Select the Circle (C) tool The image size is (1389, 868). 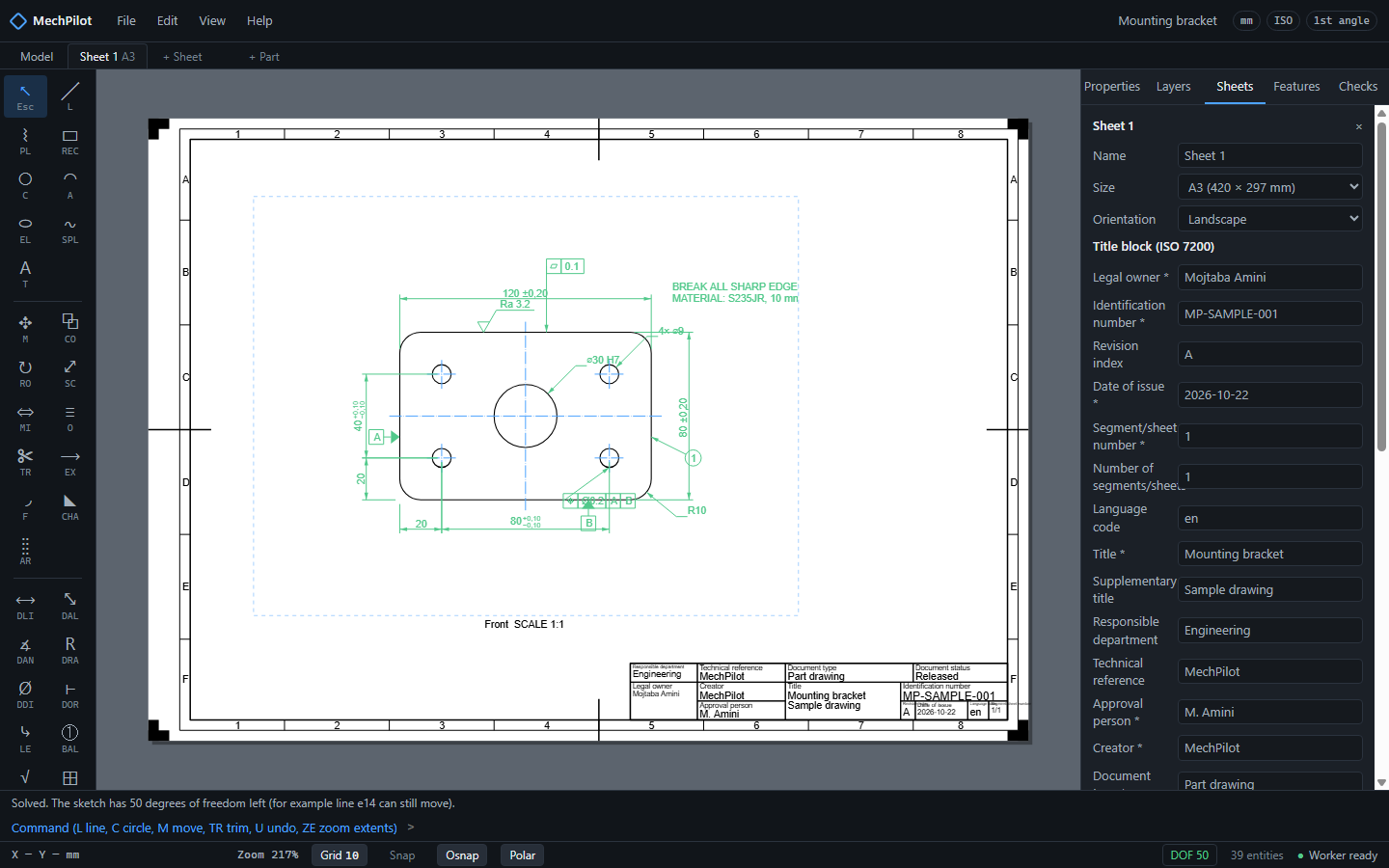coord(25,185)
